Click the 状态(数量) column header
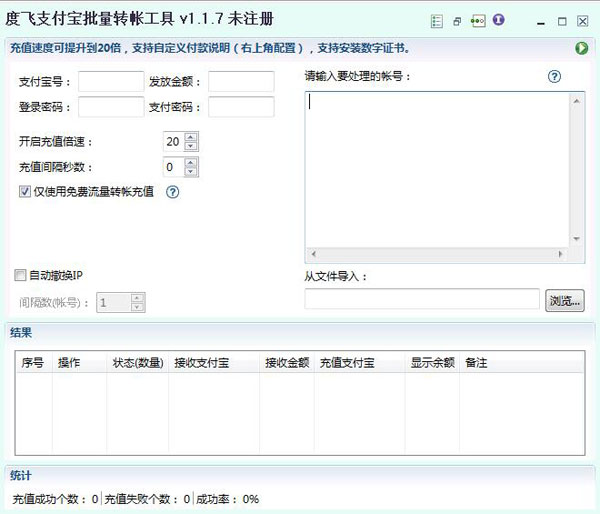 [138, 362]
